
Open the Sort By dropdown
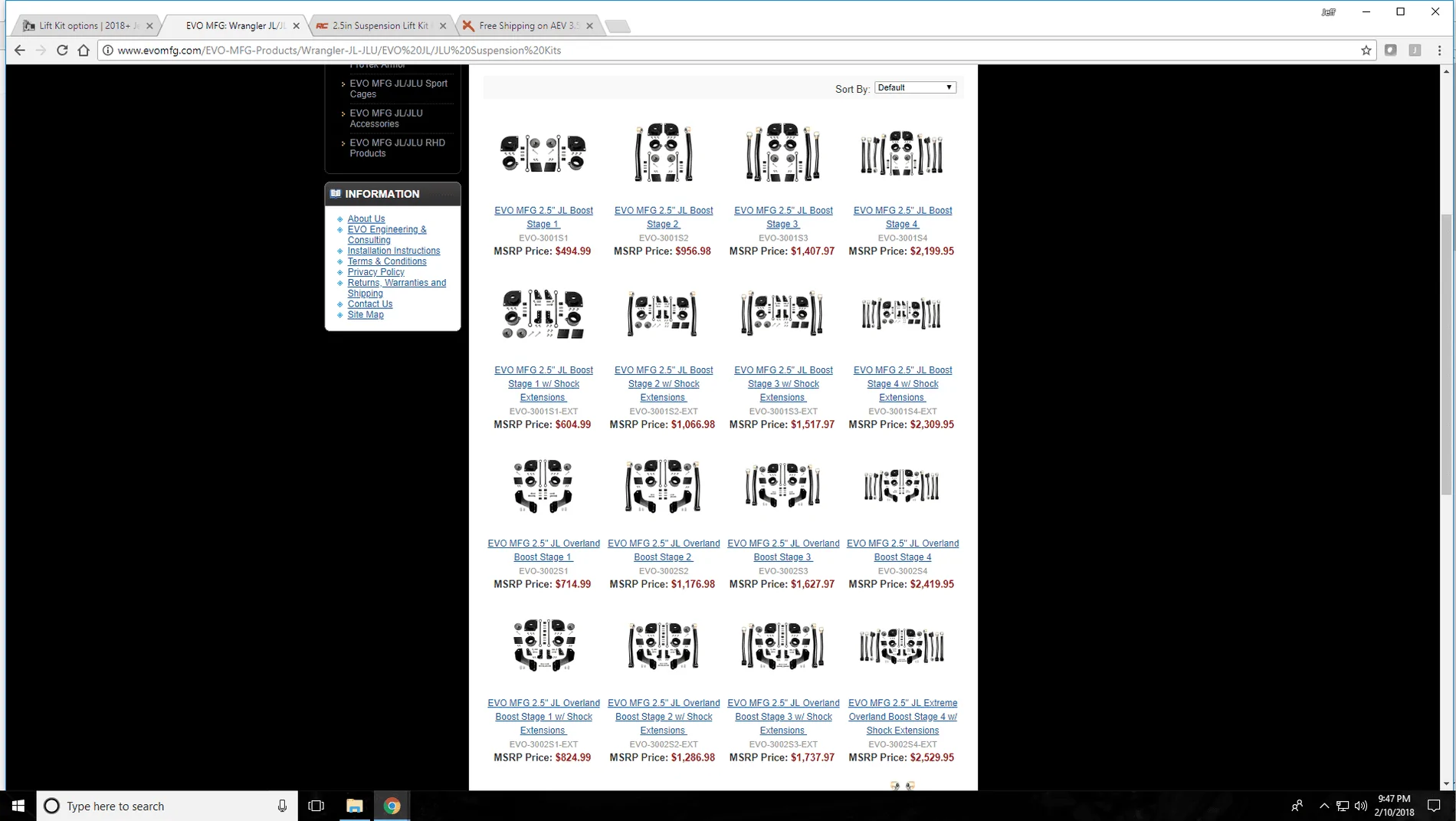915,87
